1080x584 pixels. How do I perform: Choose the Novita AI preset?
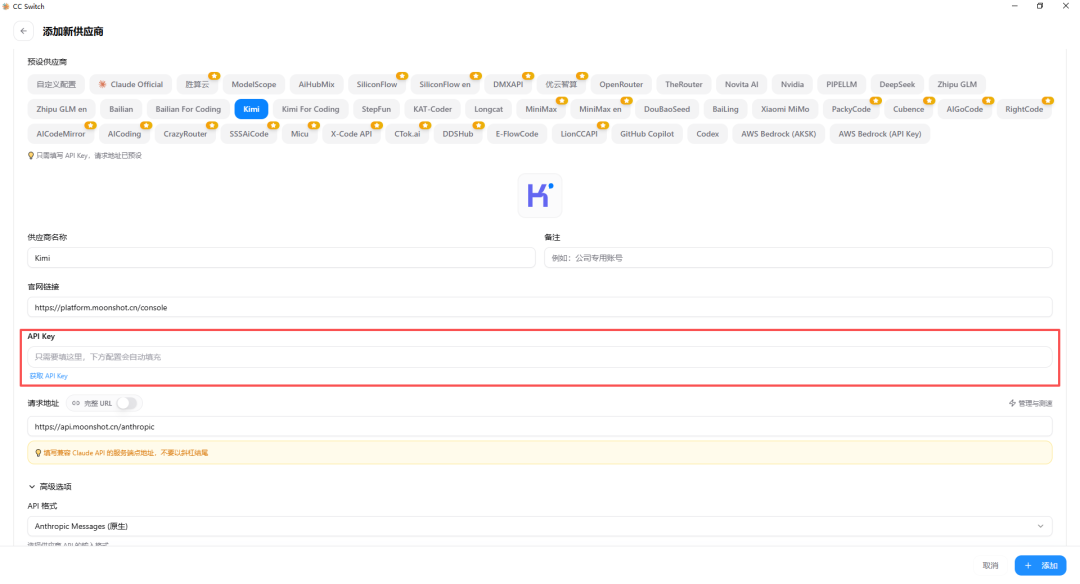tap(741, 84)
